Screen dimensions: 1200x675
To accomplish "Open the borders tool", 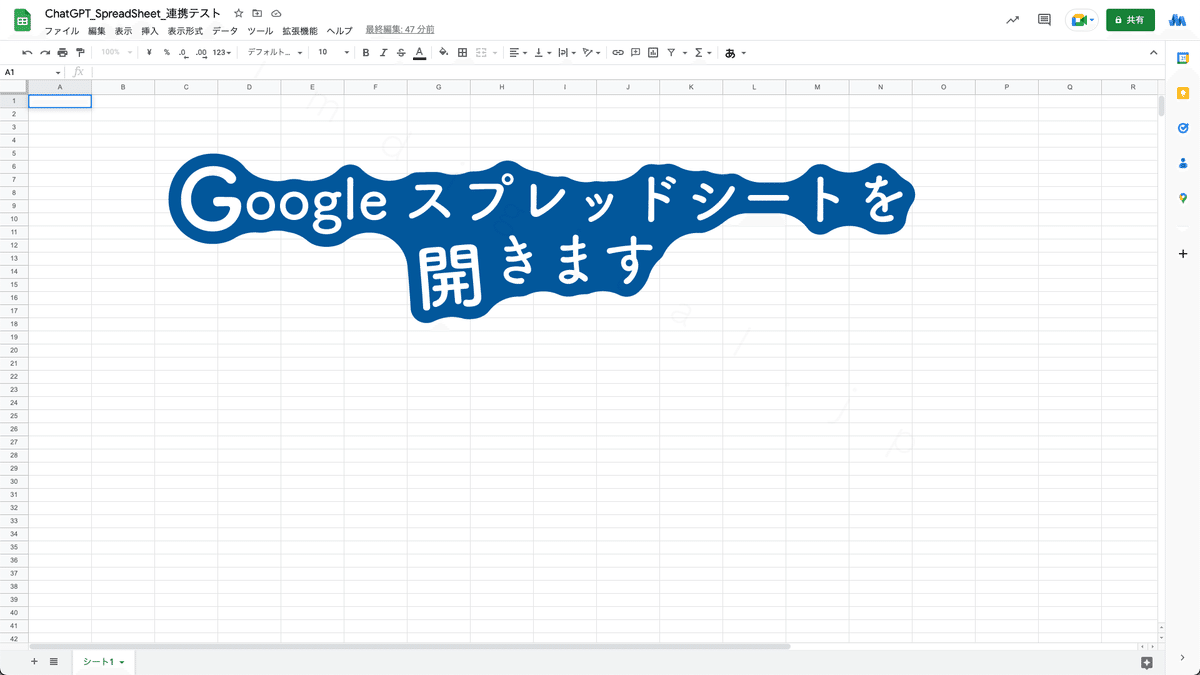I will point(462,52).
